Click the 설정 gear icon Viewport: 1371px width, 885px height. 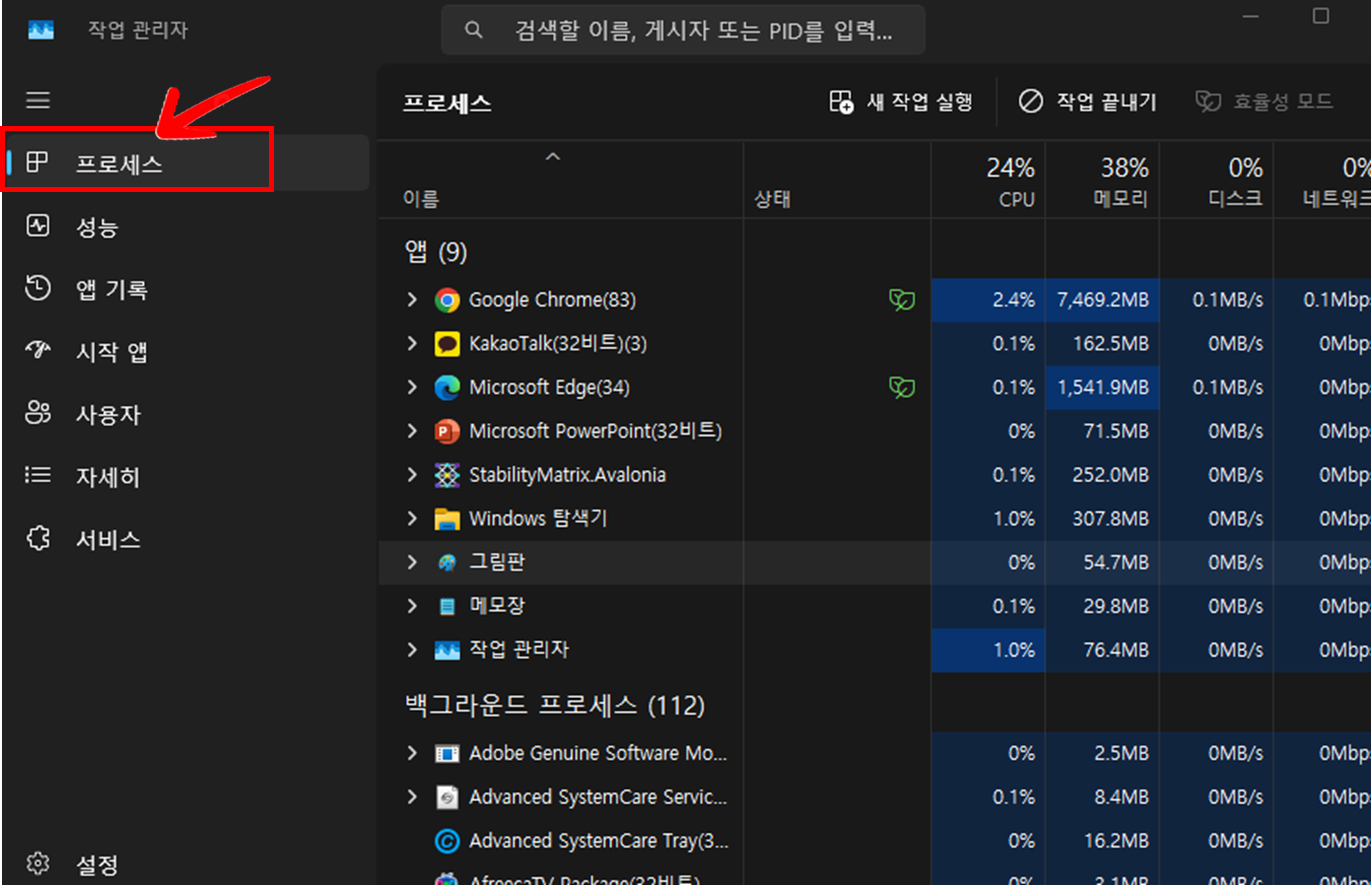[x=38, y=862]
